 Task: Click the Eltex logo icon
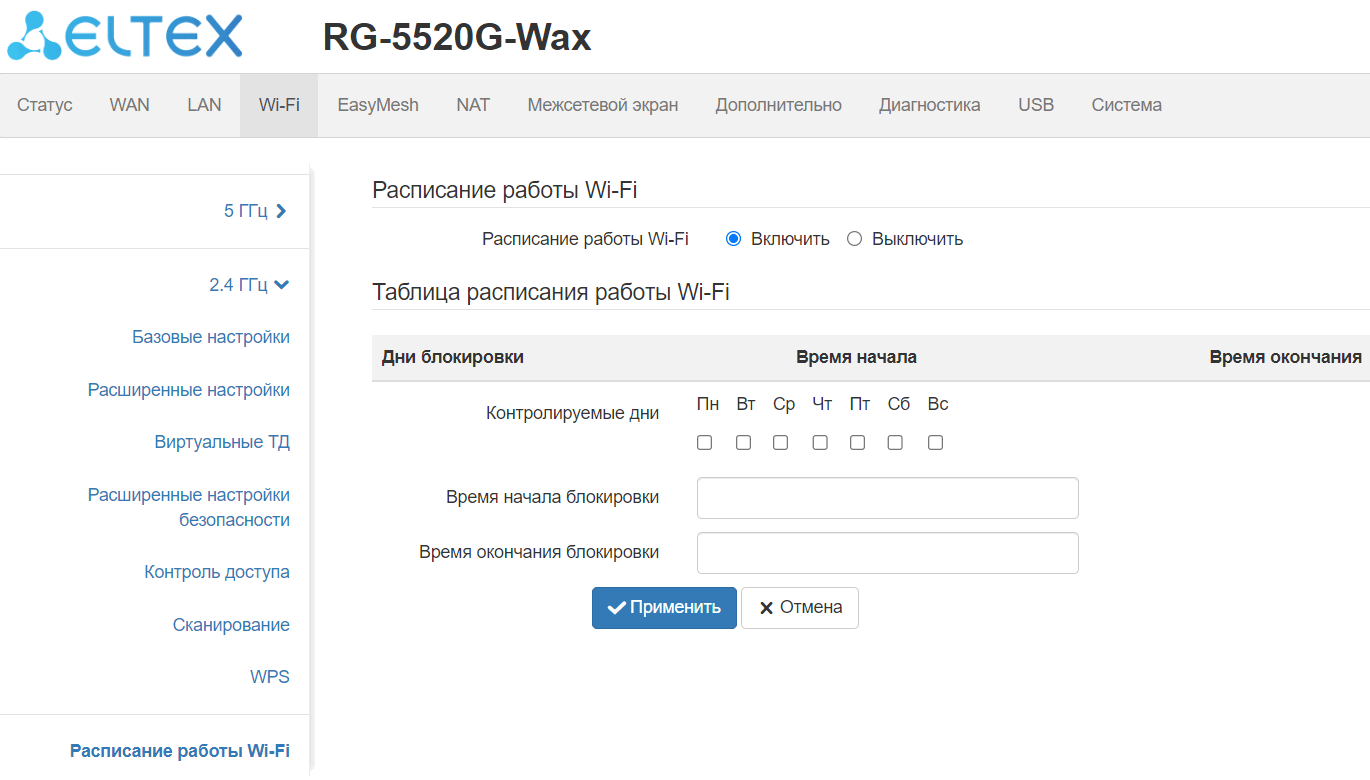point(34,37)
